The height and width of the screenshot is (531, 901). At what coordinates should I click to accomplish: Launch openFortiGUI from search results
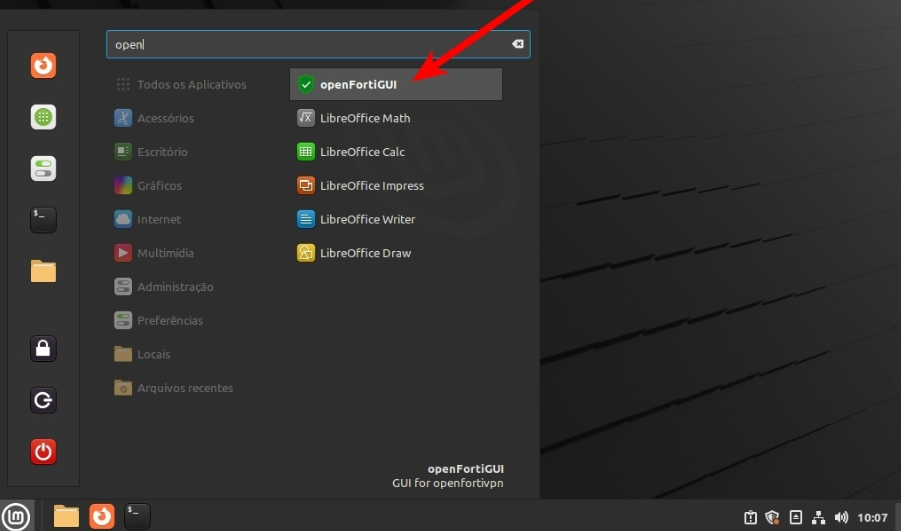[x=396, y=84]
